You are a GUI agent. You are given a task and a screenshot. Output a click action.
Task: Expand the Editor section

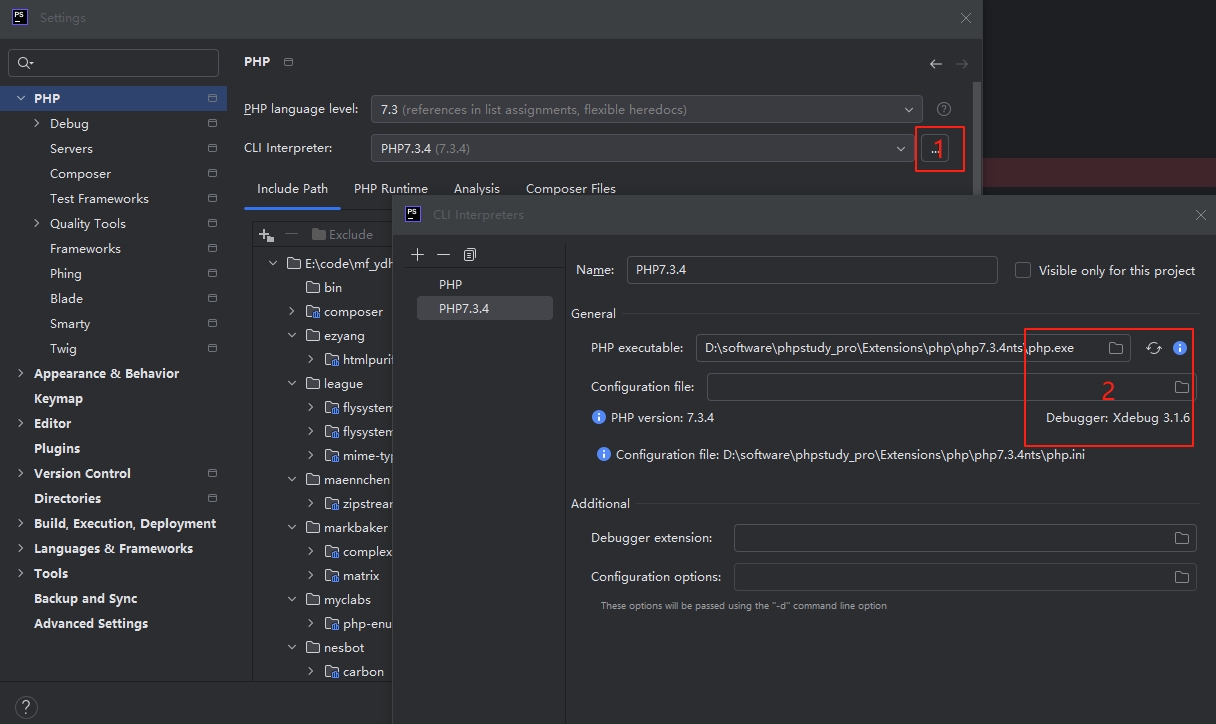tap(21, 423)
